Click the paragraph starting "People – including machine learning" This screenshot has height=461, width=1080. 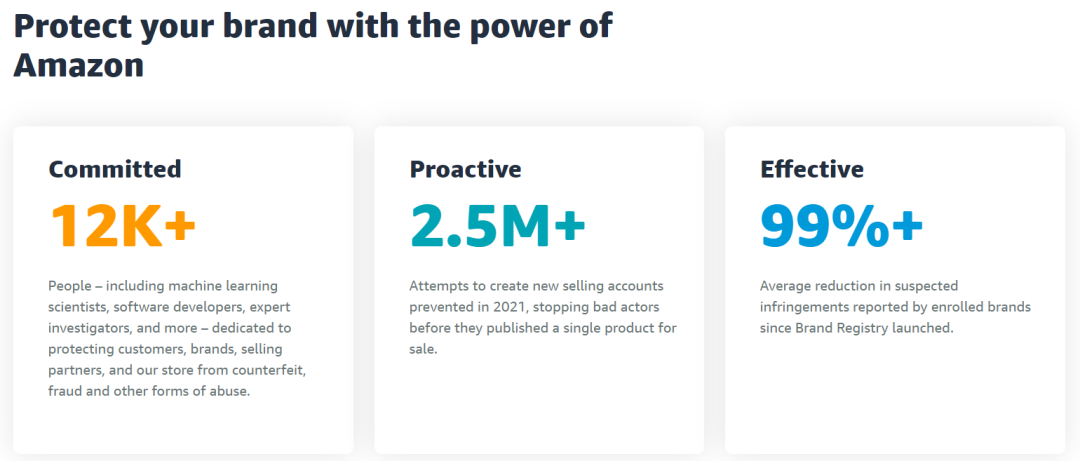coord(163,286)
